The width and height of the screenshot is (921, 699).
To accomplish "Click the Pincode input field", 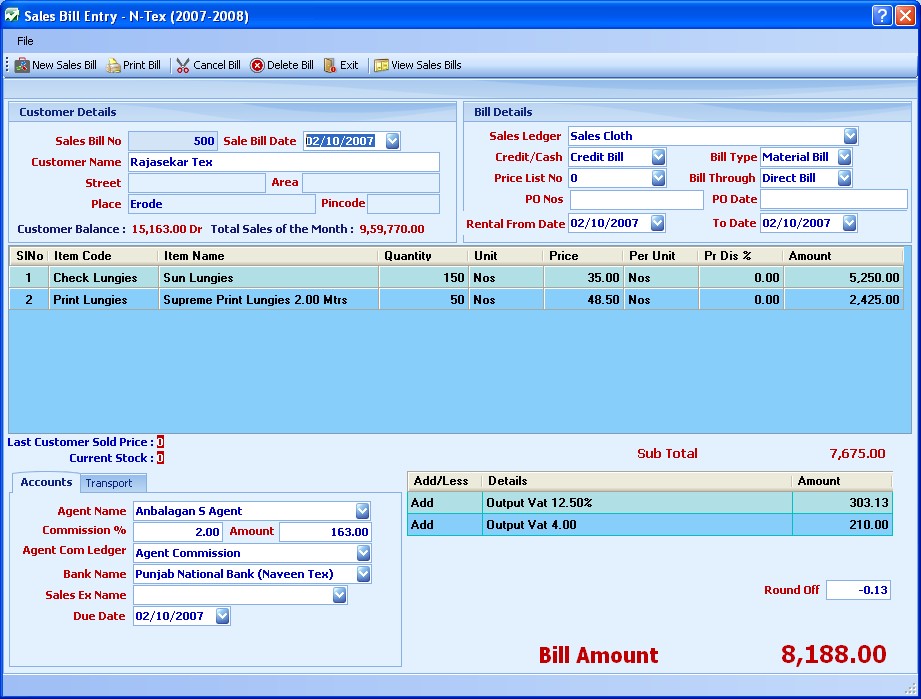I will click(x=403, y=204).
